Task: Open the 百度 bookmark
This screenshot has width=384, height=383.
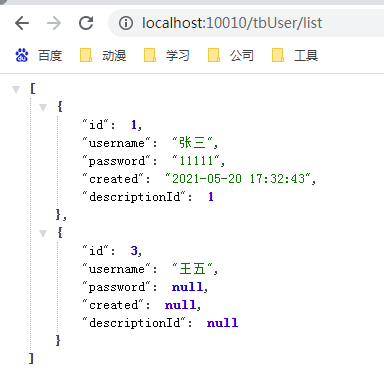Action: 39,55
